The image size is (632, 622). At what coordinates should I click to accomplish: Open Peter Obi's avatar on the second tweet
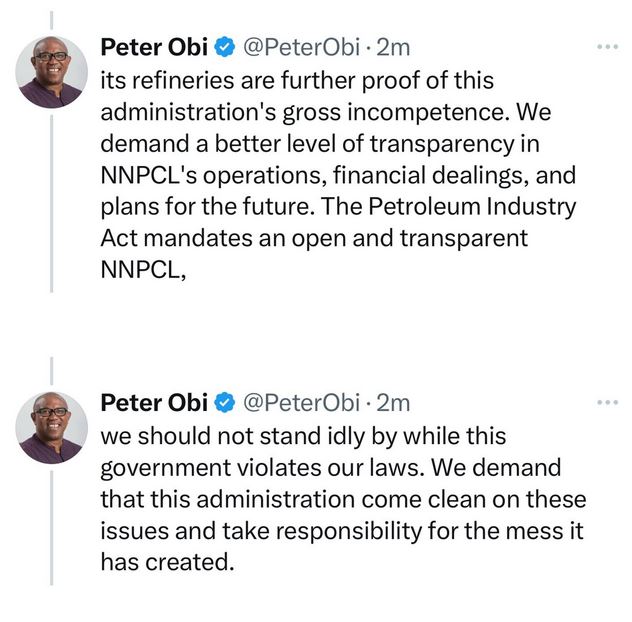point(52,427)
